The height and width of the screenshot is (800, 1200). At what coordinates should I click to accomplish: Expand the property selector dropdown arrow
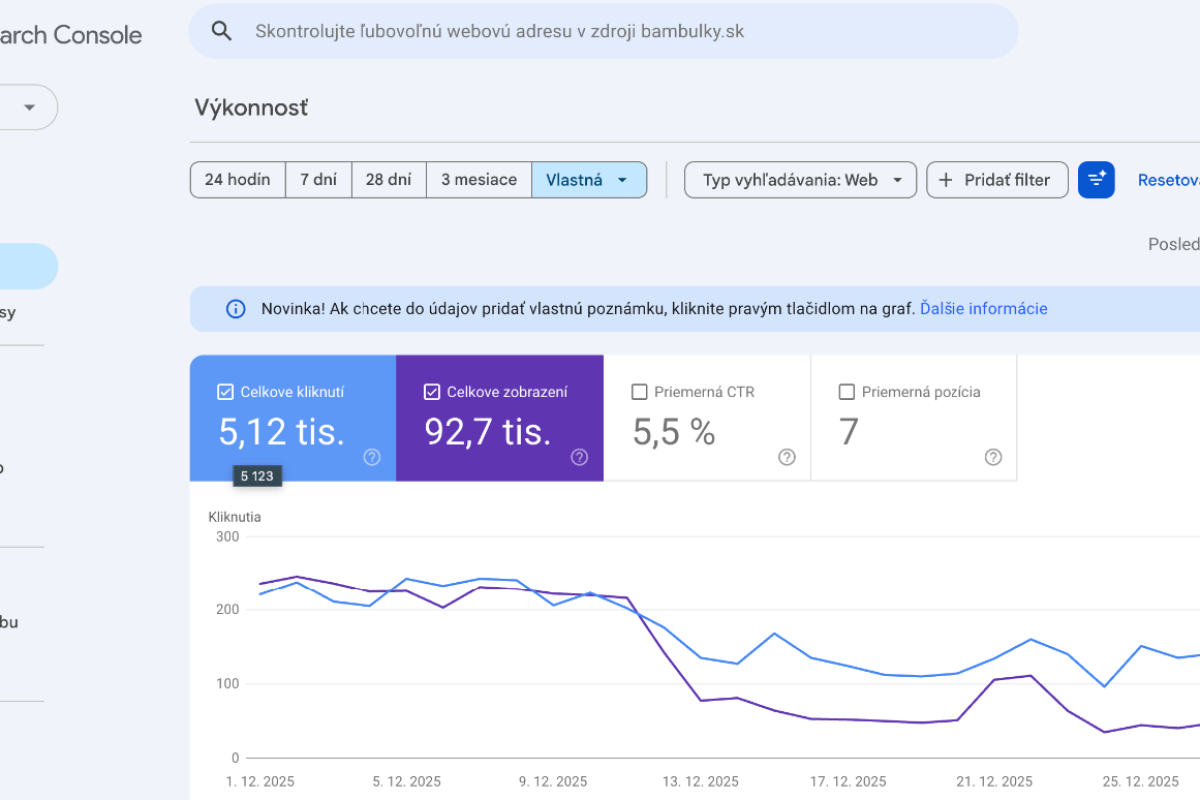30,108
